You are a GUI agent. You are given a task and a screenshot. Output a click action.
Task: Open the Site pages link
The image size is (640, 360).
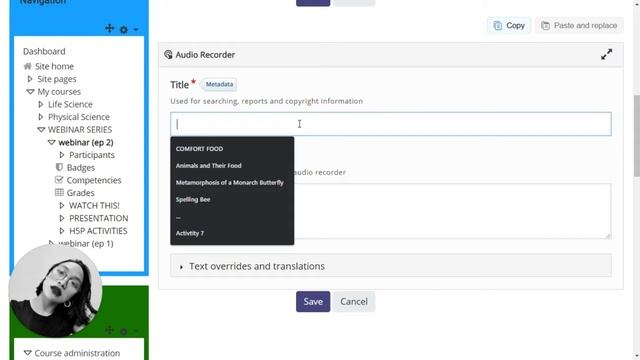pyautogui.click(x=57, y=79)
